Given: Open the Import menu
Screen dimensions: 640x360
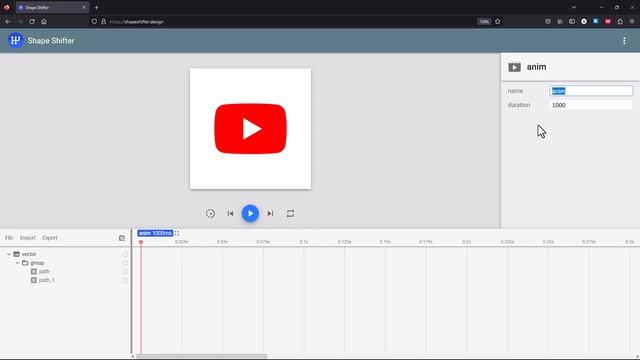Looking at the screenshot, I should 28,238.
